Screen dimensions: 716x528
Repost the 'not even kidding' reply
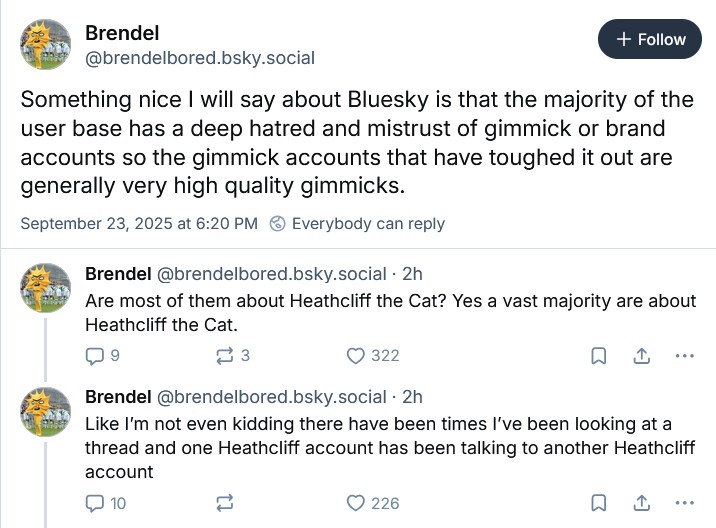pos(224,503)
